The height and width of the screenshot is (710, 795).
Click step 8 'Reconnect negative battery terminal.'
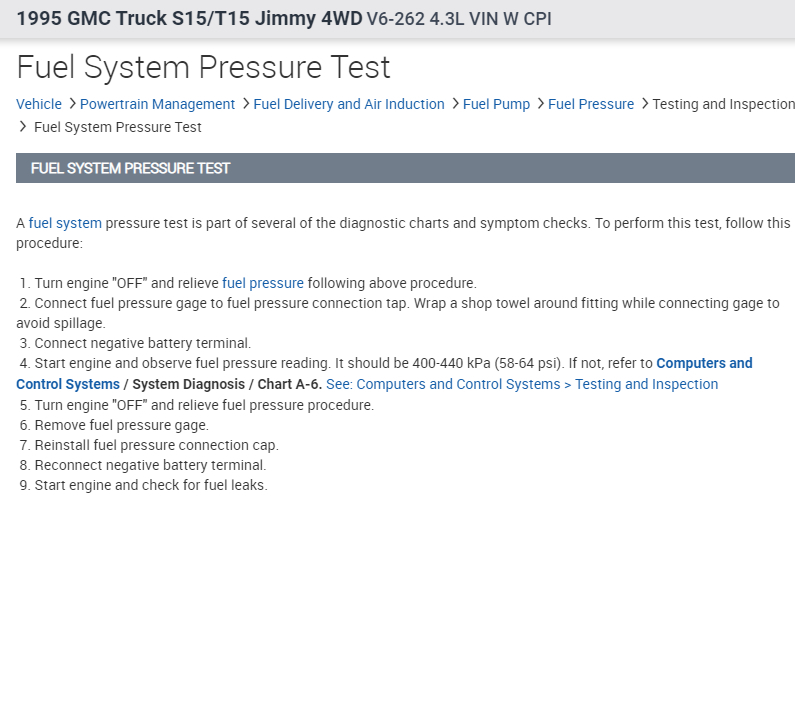[150, 465]
